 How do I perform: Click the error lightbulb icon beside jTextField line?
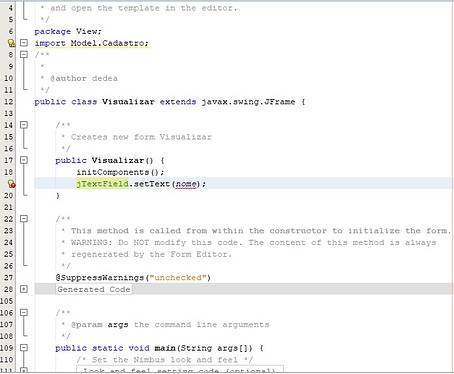click(11, 184)
